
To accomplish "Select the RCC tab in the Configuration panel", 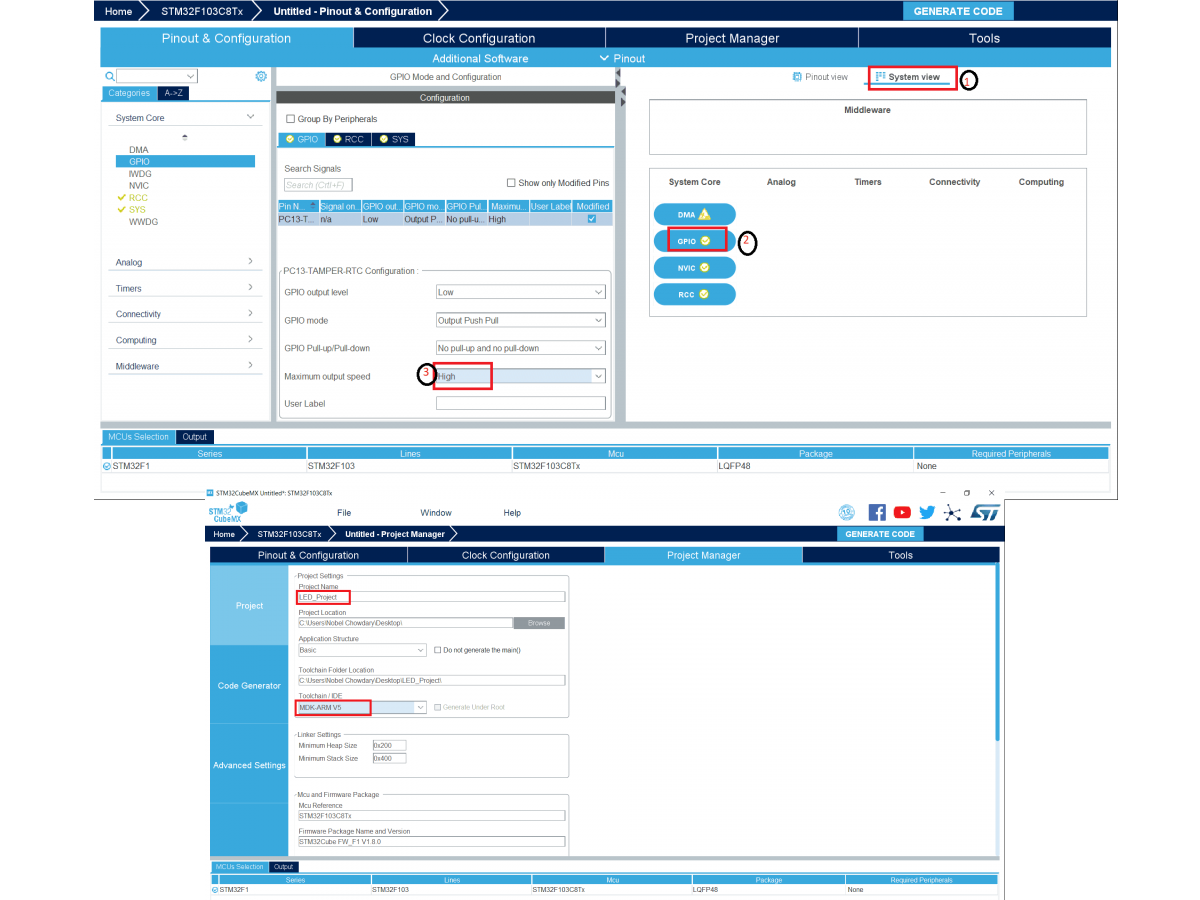I will click(348, 139).
